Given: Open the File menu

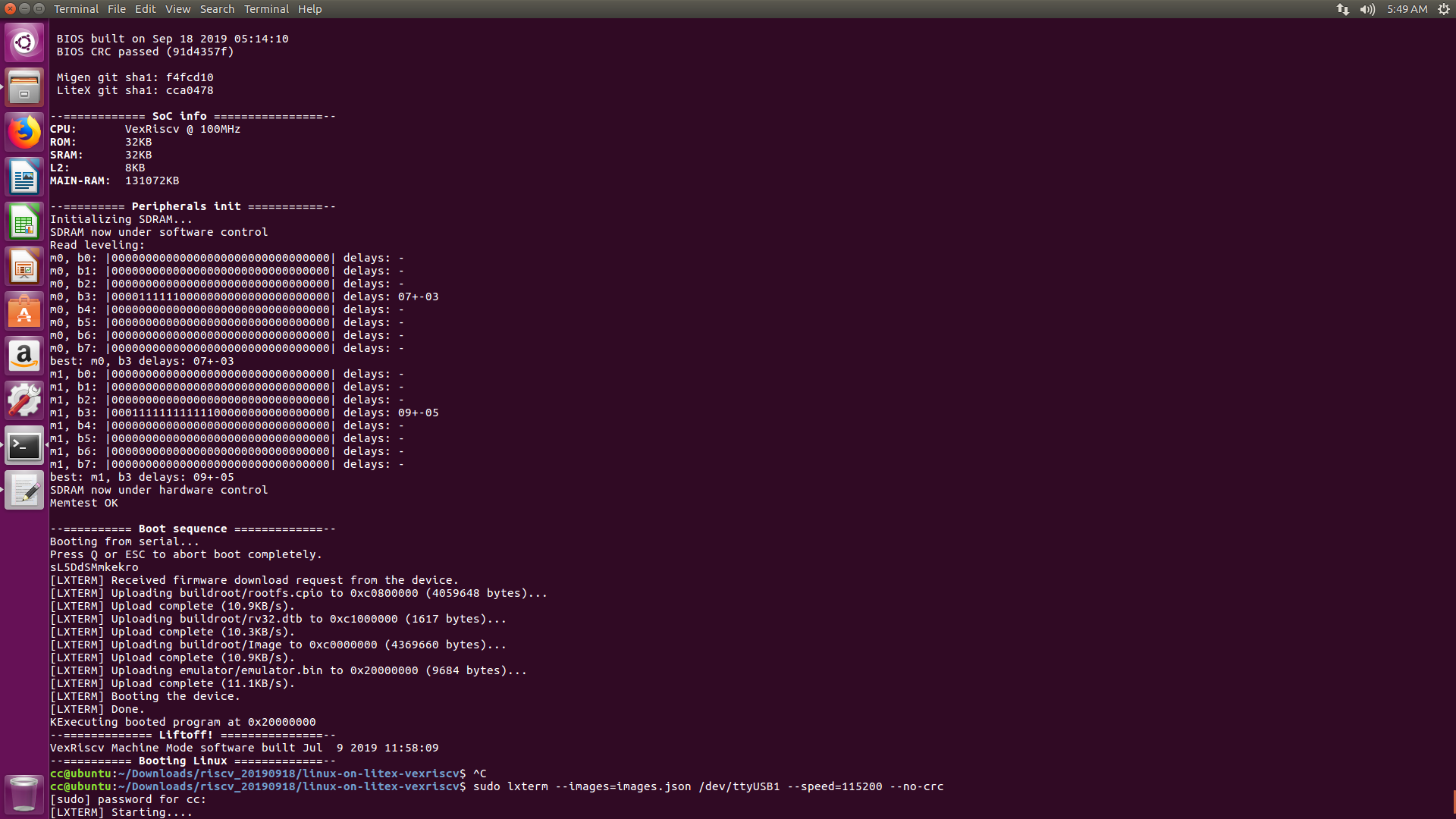Looking at the screenshot, I should [117, 8].
